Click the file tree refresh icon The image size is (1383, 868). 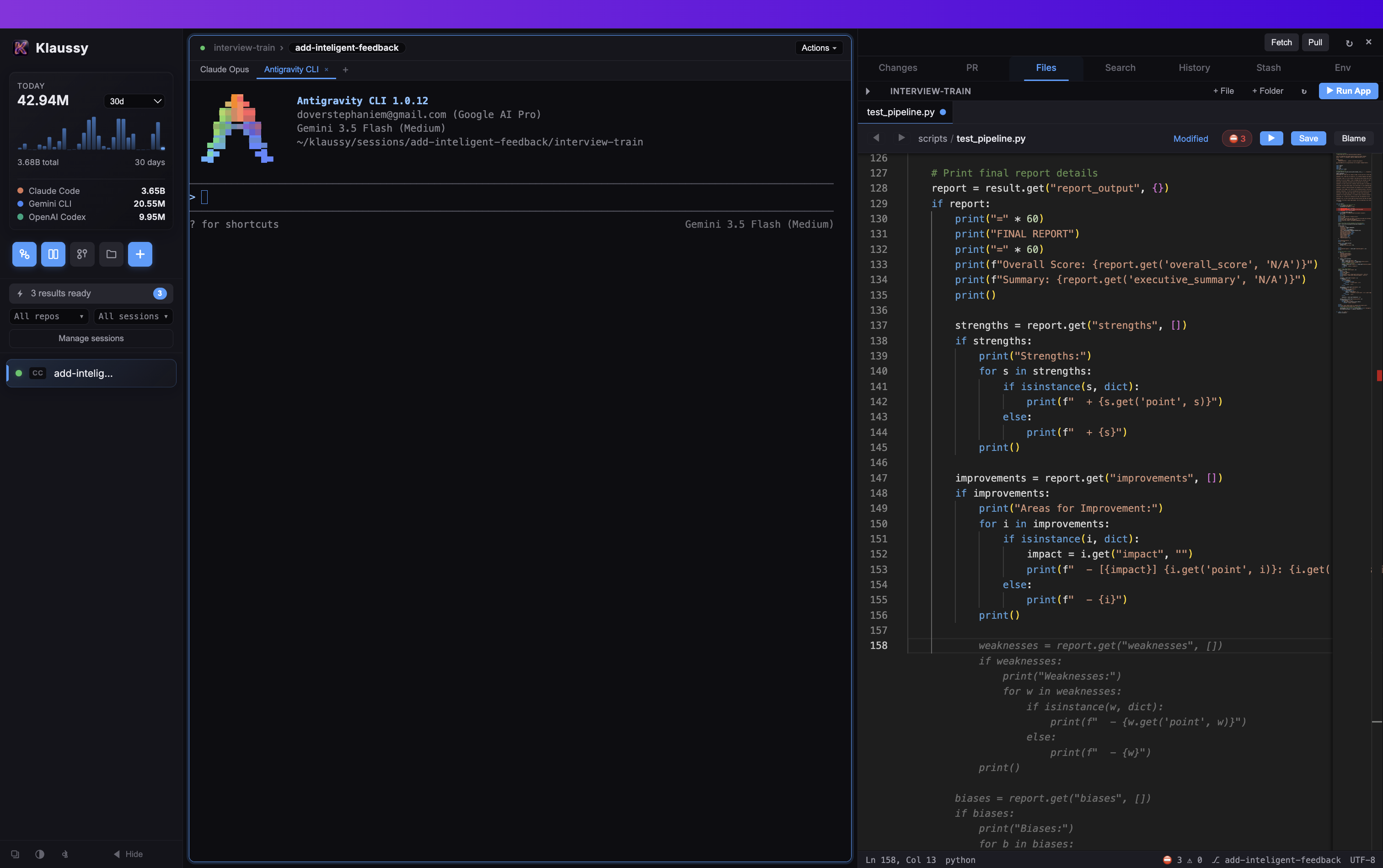click(x=1304, y=91)
